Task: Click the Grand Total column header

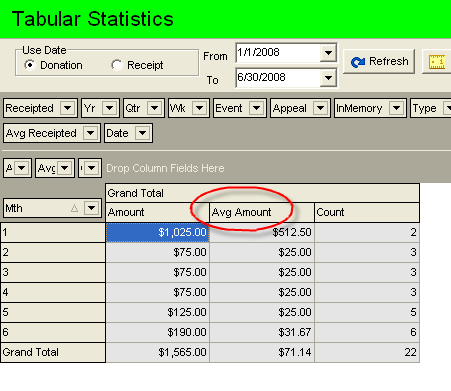Action: click(x=262, y=193)
